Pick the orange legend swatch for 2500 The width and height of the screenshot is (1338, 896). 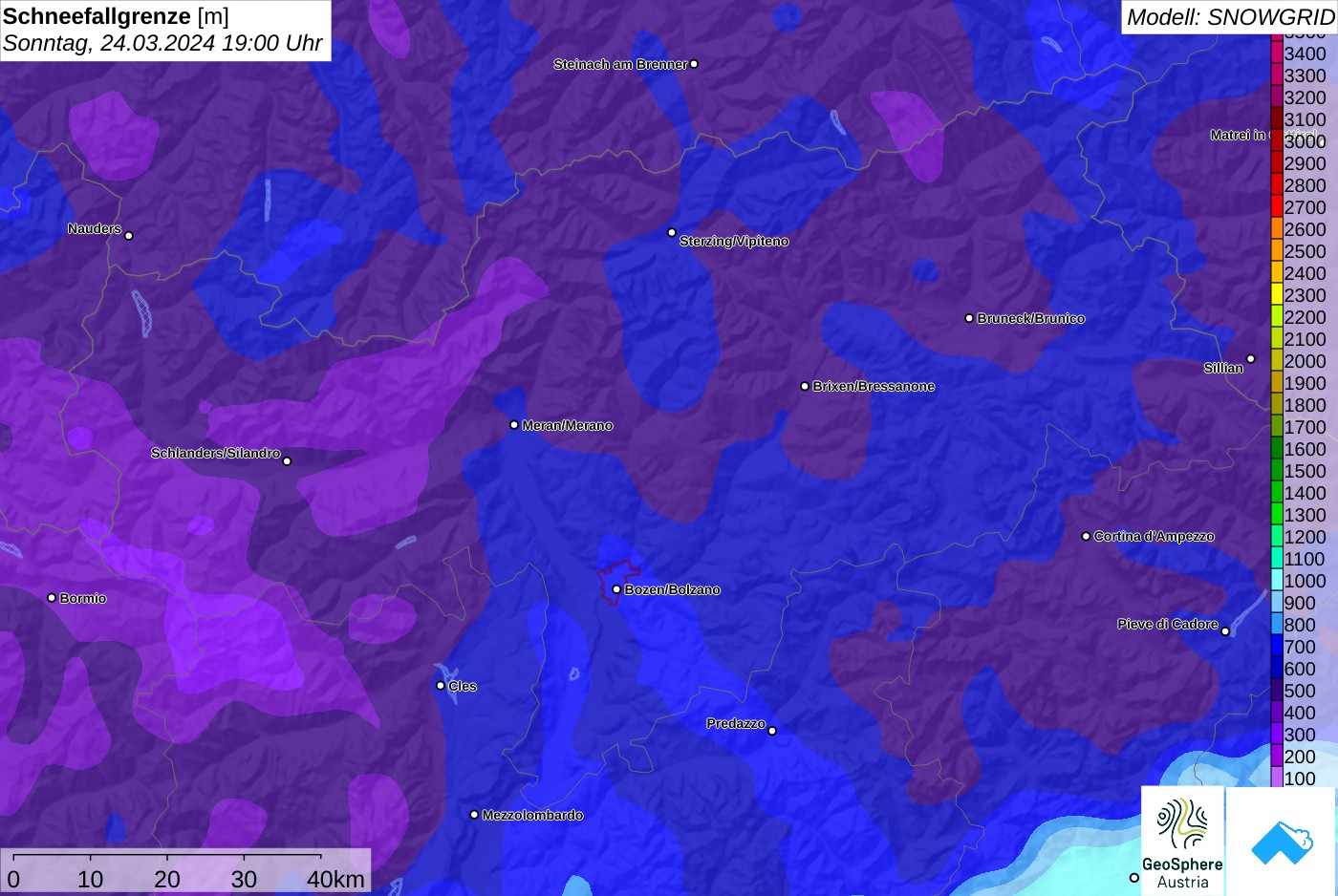click(1277, 251)
